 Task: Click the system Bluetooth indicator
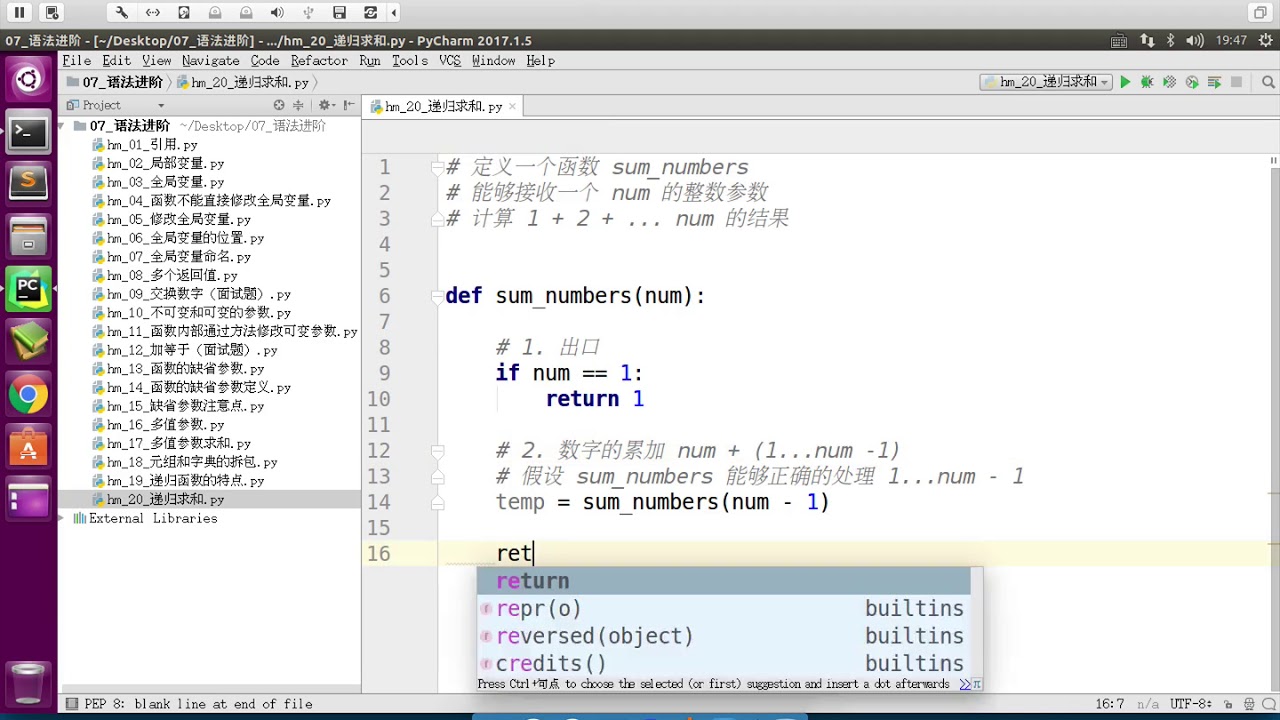tap(1171, 41)
